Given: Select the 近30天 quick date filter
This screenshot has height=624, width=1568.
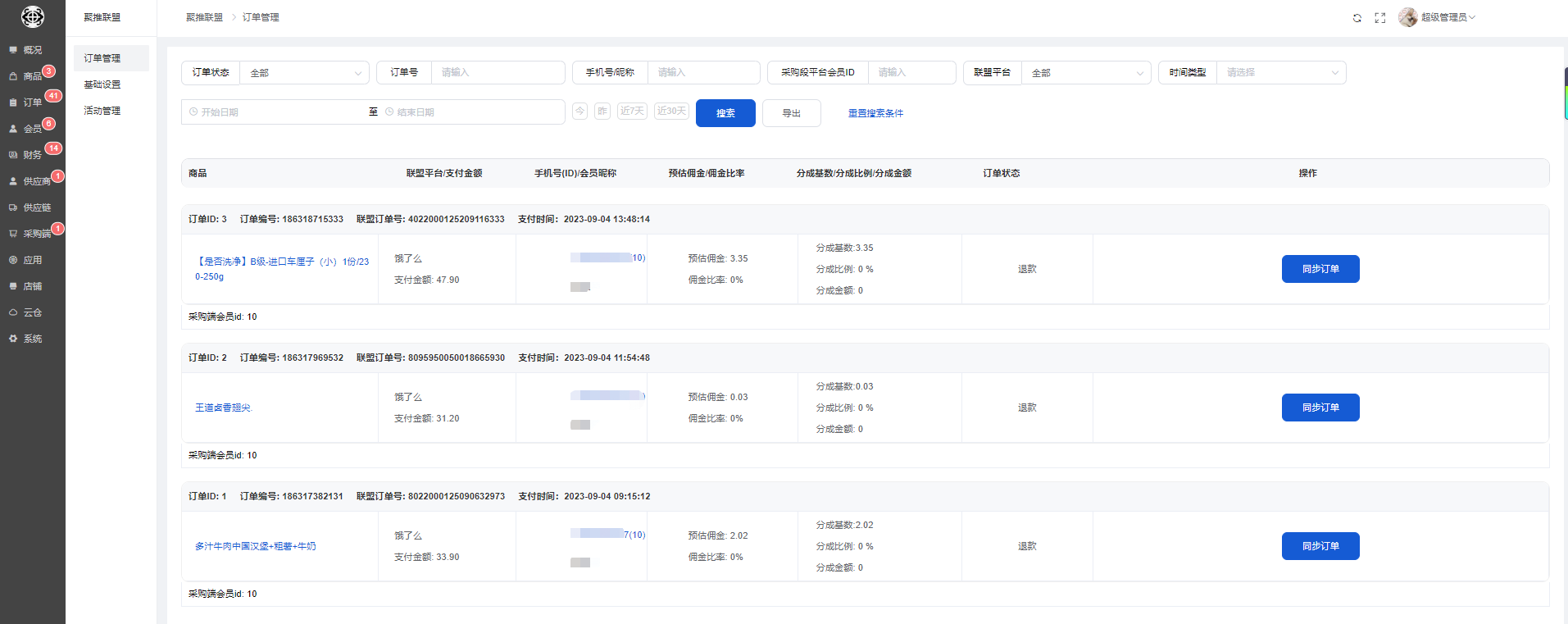Looking at the screenshot, I should [671, 112].
